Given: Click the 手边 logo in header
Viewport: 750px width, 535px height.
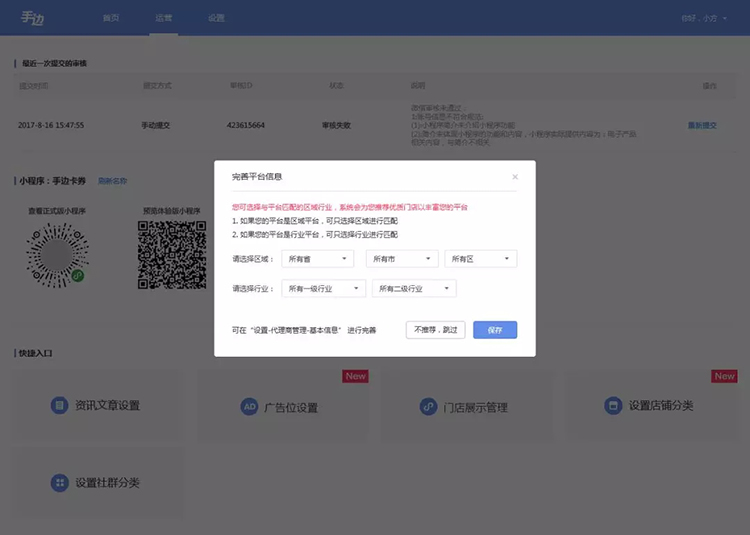Looking at the screenshot, I should [33, 18].
